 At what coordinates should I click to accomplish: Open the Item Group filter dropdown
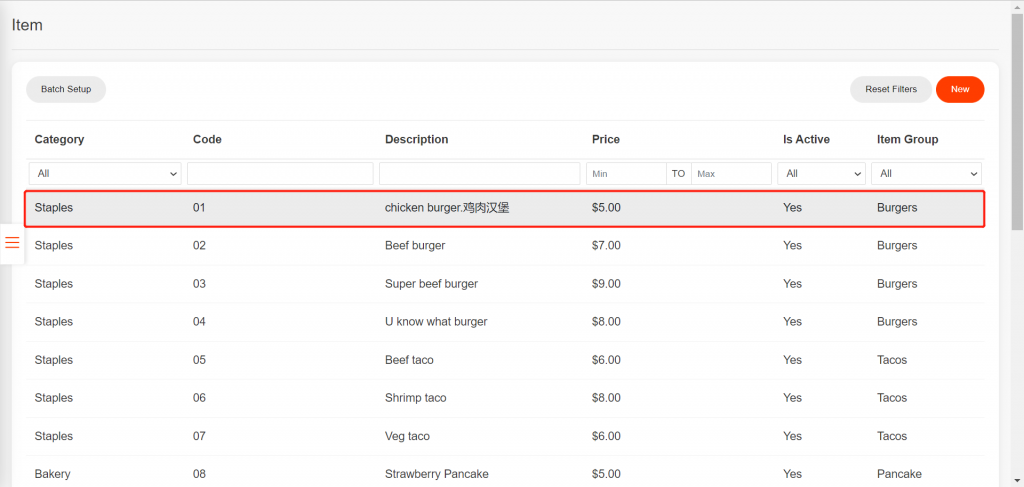[x=926, y=174]
